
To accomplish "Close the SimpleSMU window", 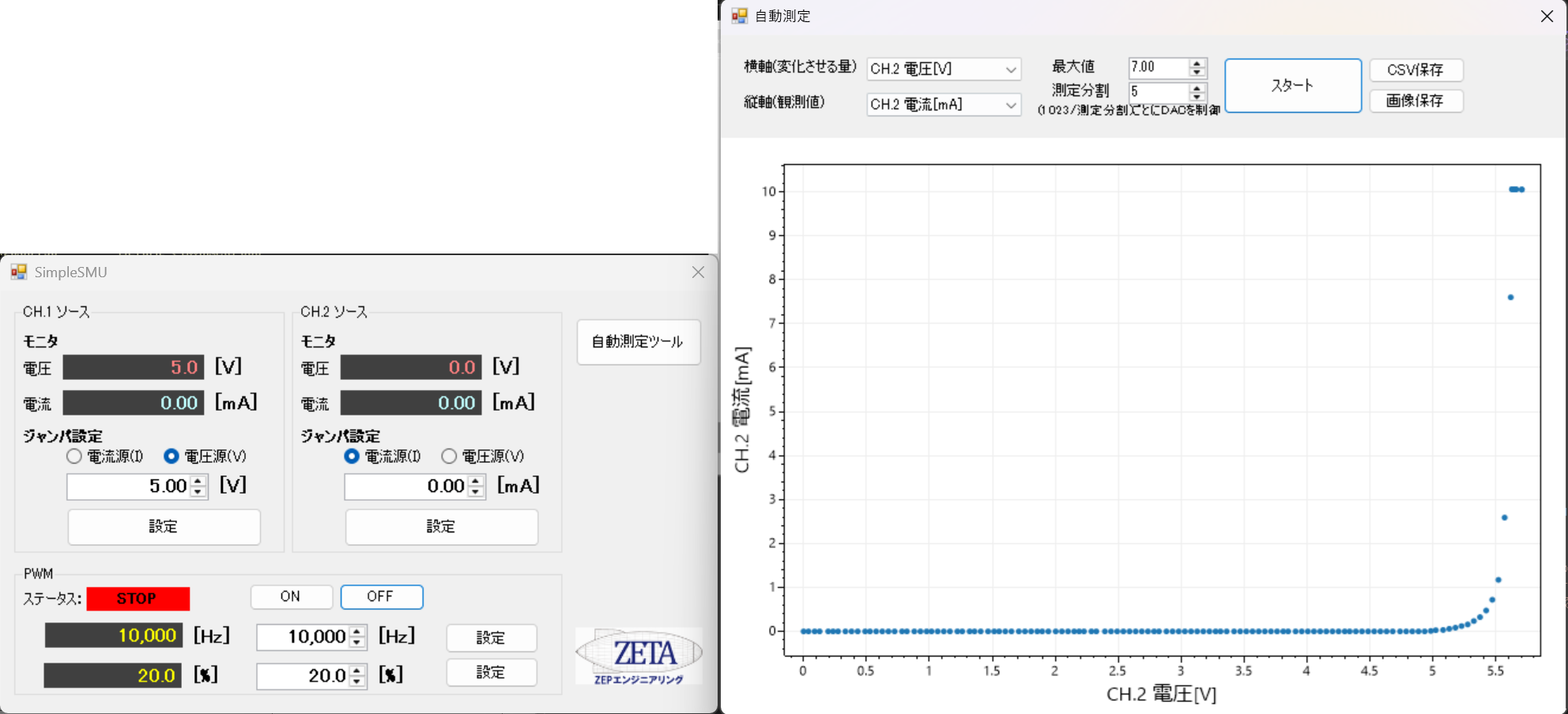I will coord(698,272).
